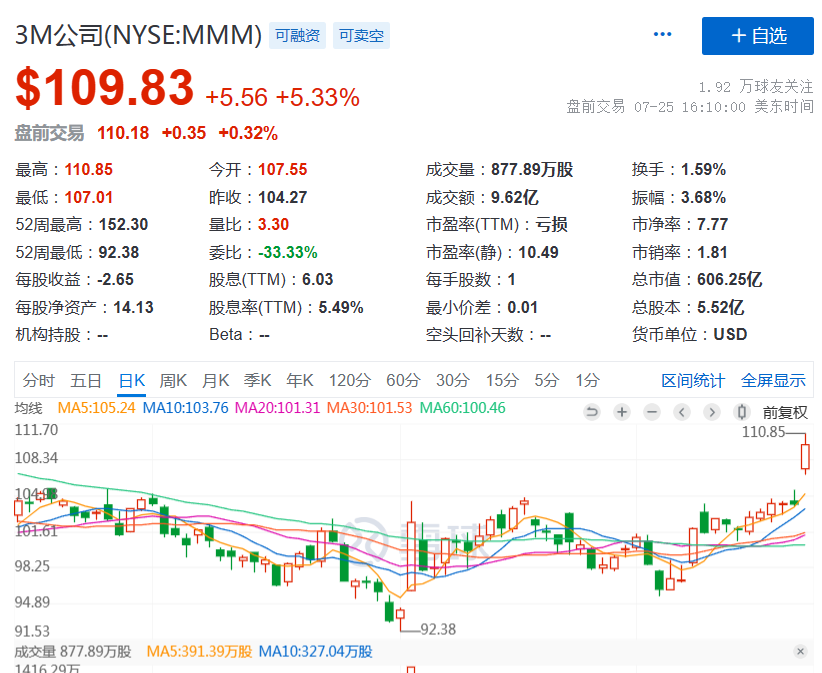Screen dimensions: 822x673
Task: Move chart left with left chevron icon
Action: [x=682, y=412]
